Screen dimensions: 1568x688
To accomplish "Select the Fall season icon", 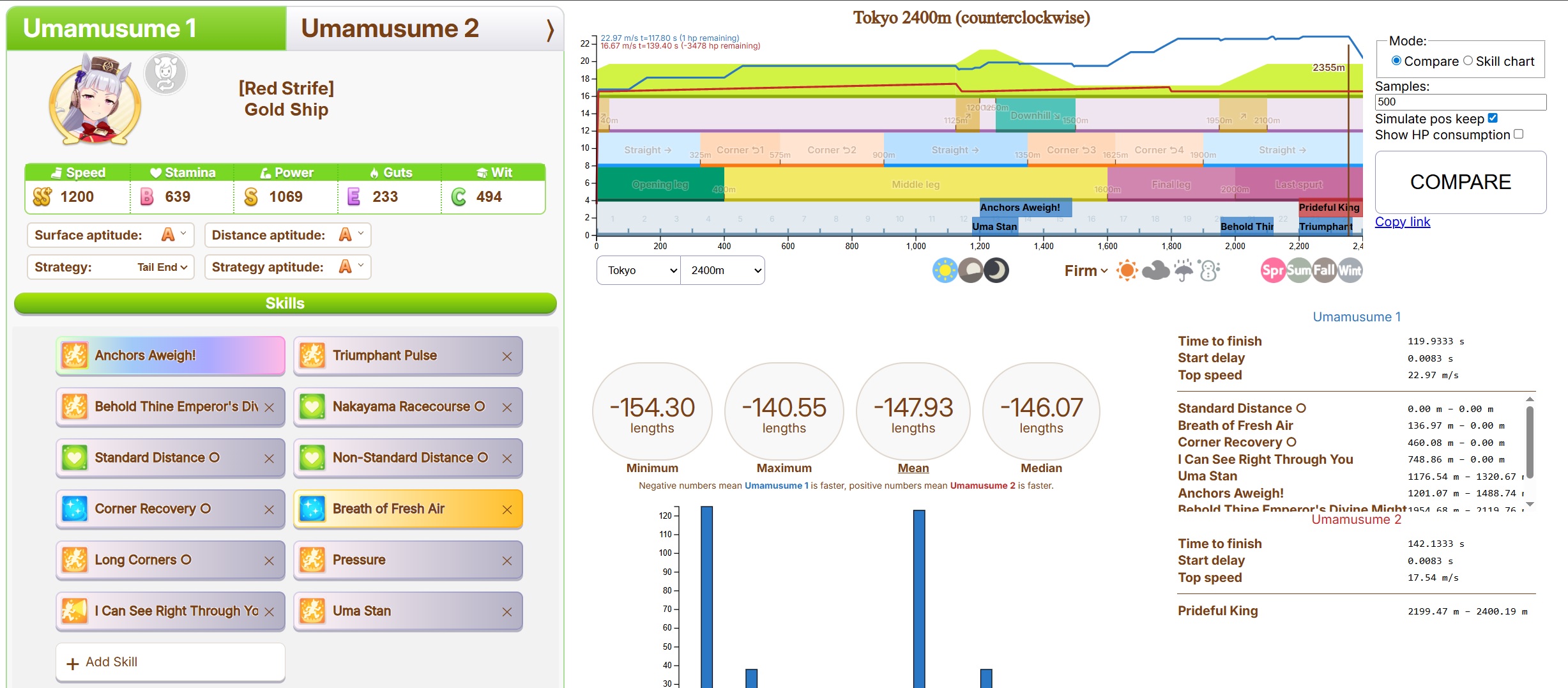I will pos(1324,270).
